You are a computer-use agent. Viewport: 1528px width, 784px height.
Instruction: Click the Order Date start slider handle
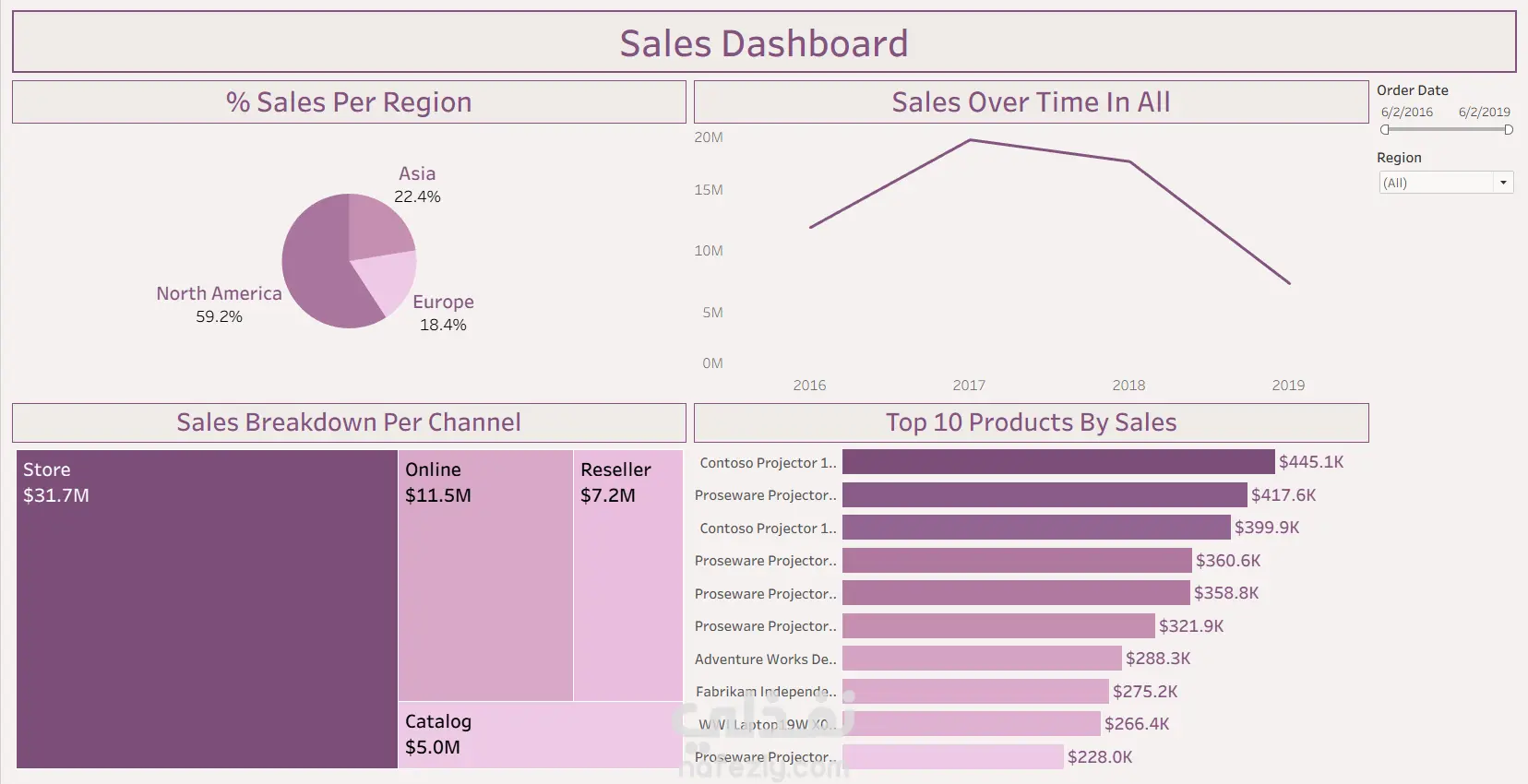[x=1385, y=130]
